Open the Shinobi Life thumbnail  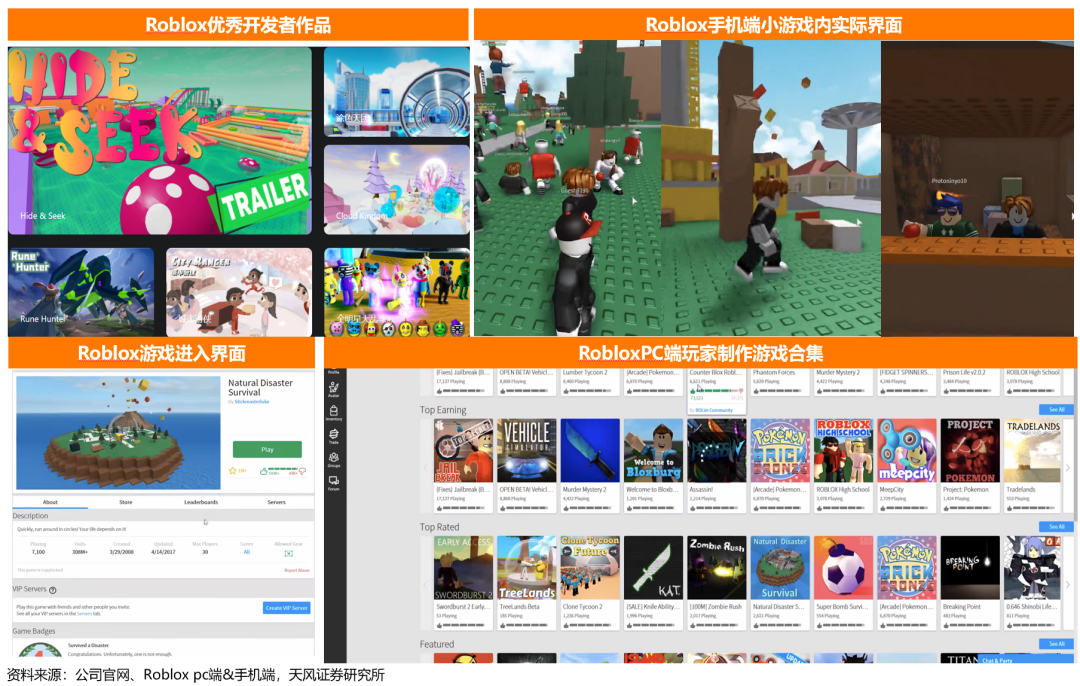click(x=1033, y=568)
